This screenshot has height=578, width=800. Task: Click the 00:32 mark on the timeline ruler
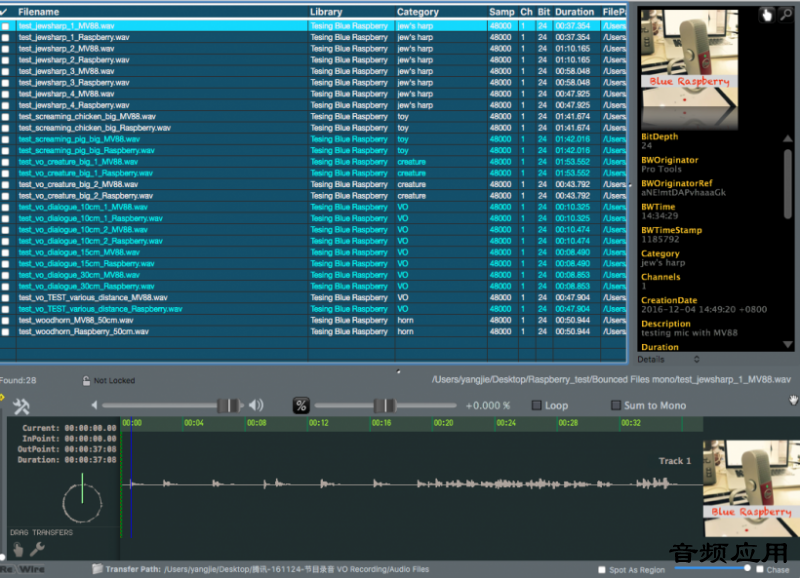(631, 423)
